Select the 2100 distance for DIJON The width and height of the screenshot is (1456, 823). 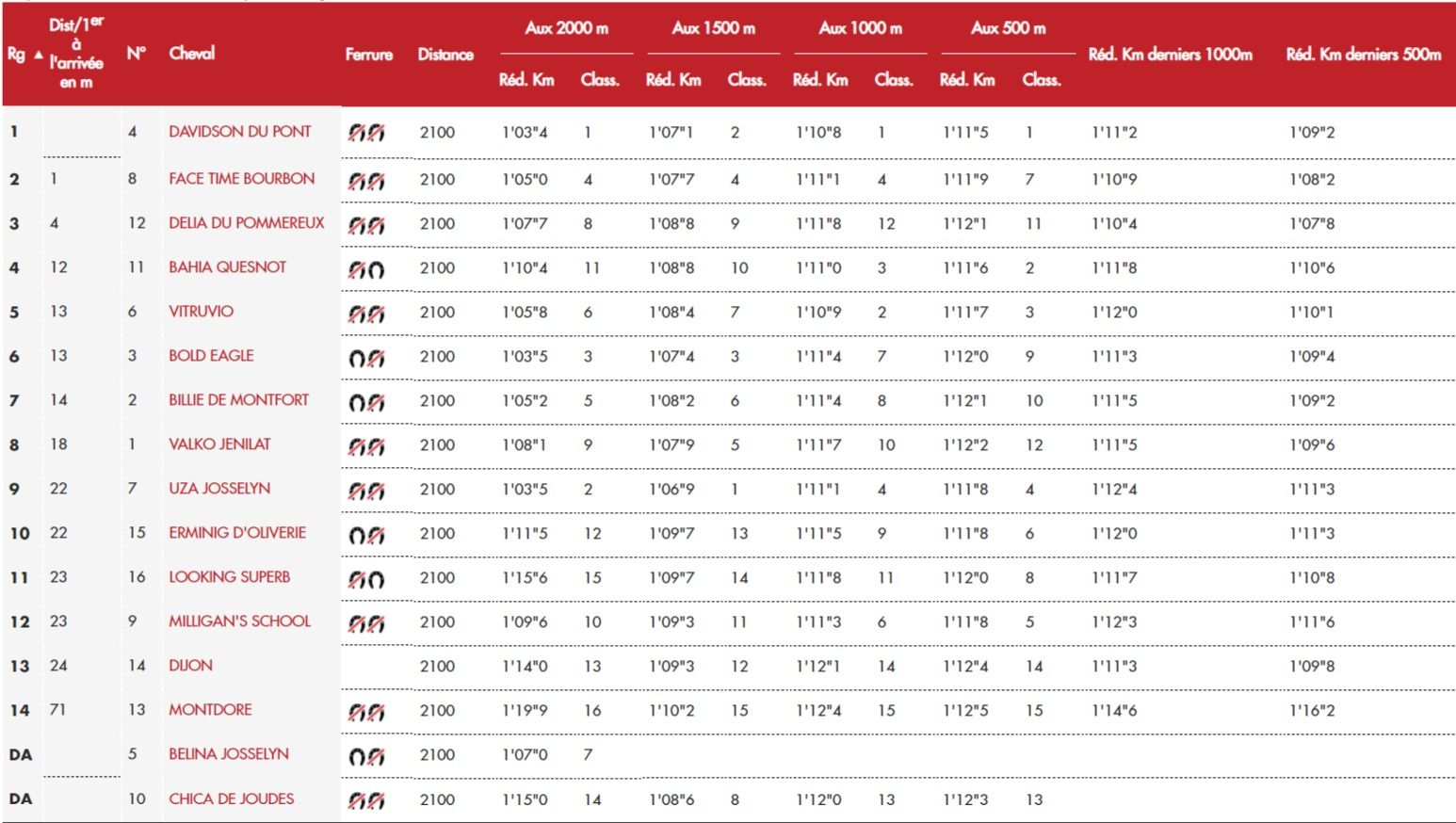click(x=437, y=667)
